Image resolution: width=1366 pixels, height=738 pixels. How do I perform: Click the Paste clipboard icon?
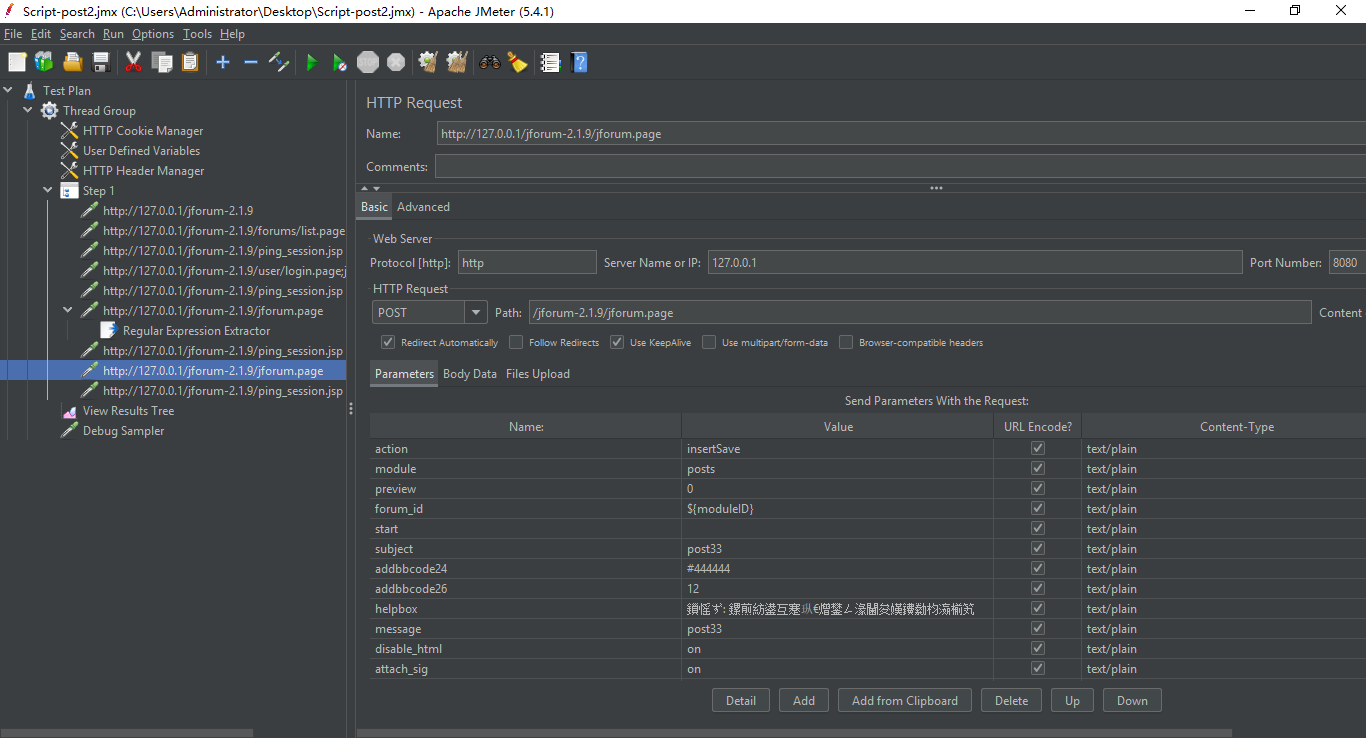[190, 62]
